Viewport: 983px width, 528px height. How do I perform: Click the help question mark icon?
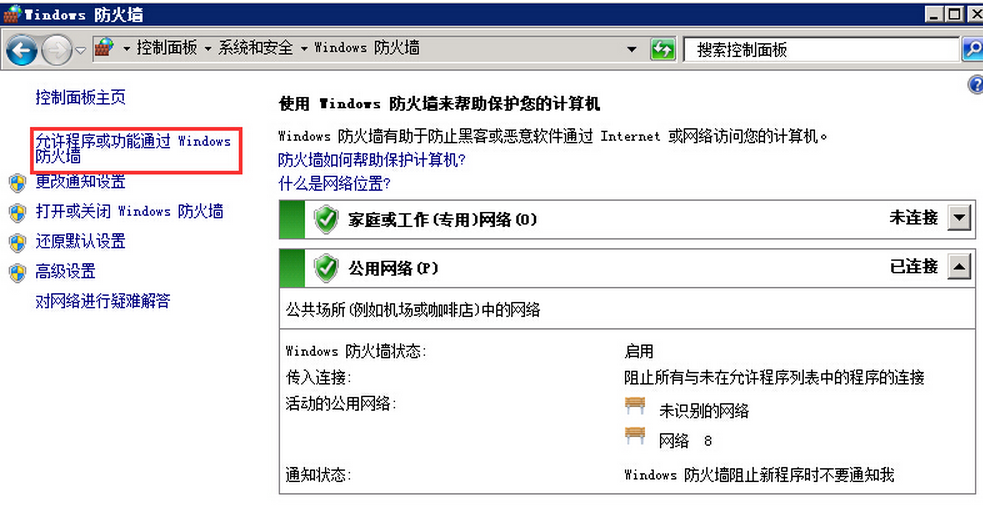[x=975, y=85]
